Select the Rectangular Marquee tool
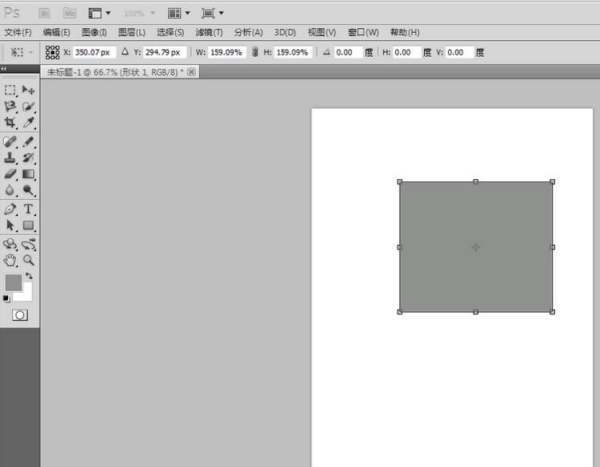Viewport: 600px width, 467px height. tap(10, 90)
